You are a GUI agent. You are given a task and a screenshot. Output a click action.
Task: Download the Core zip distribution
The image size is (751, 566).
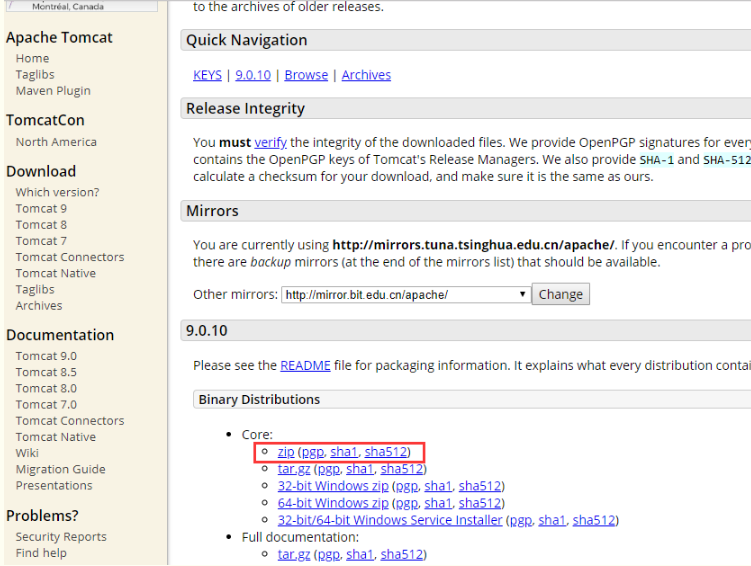click(x=286, y=452)
